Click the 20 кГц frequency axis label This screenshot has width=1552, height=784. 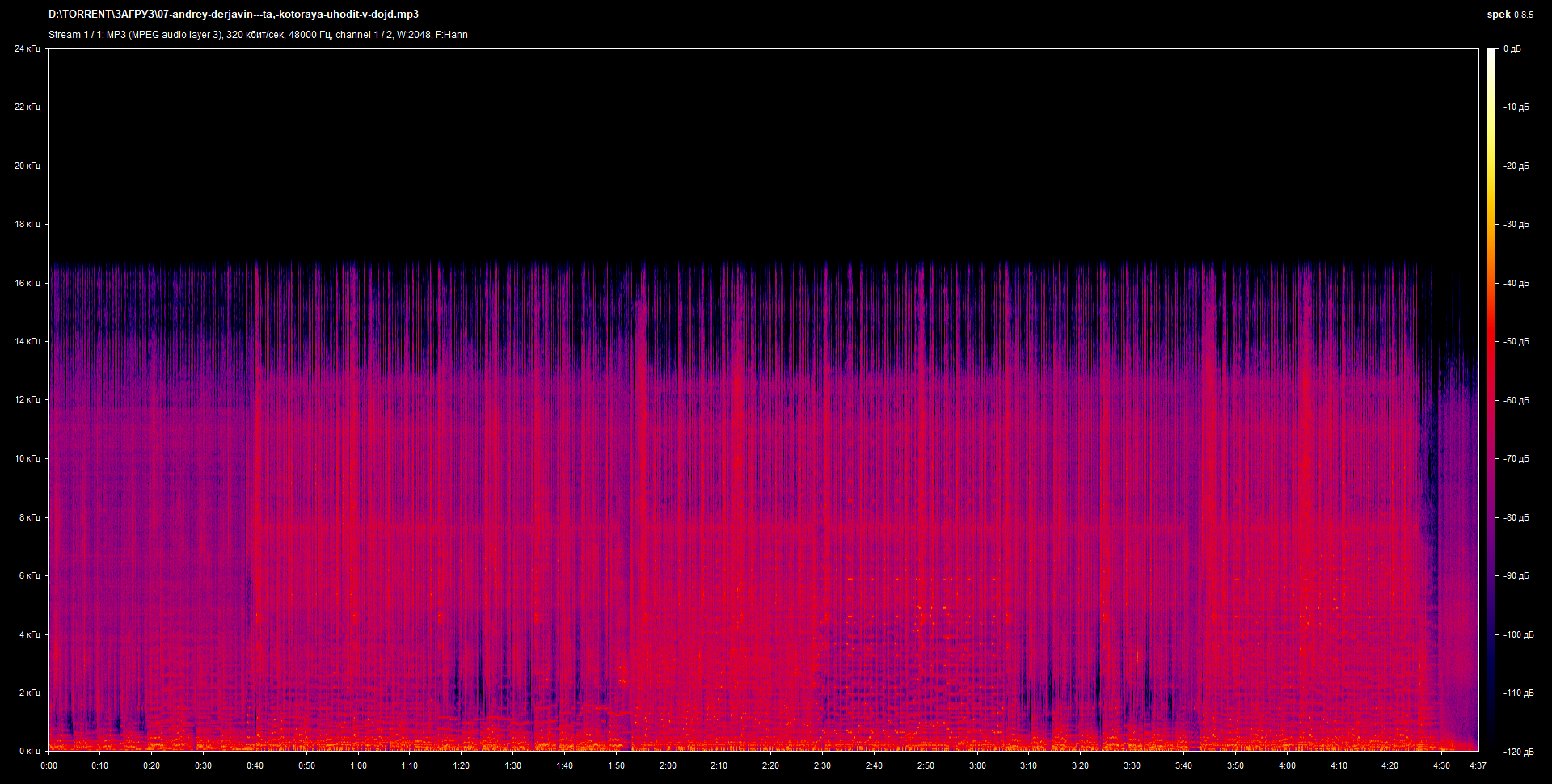(27, 166)
